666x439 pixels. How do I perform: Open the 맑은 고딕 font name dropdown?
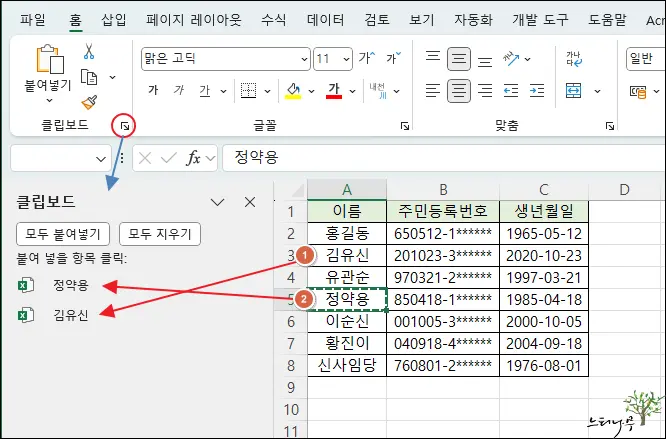pyautogui.click(x=304, y=59)
